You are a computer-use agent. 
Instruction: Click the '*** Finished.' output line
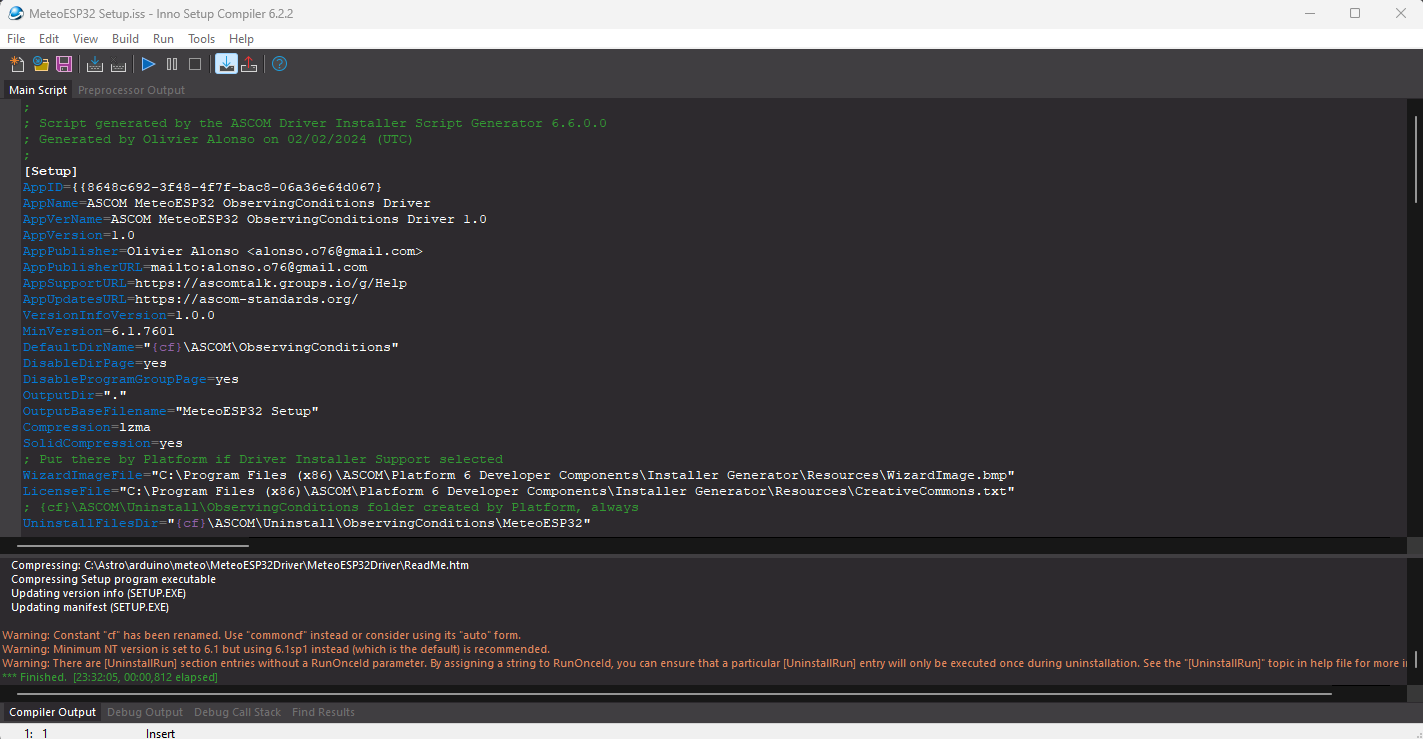click(110, 677)
